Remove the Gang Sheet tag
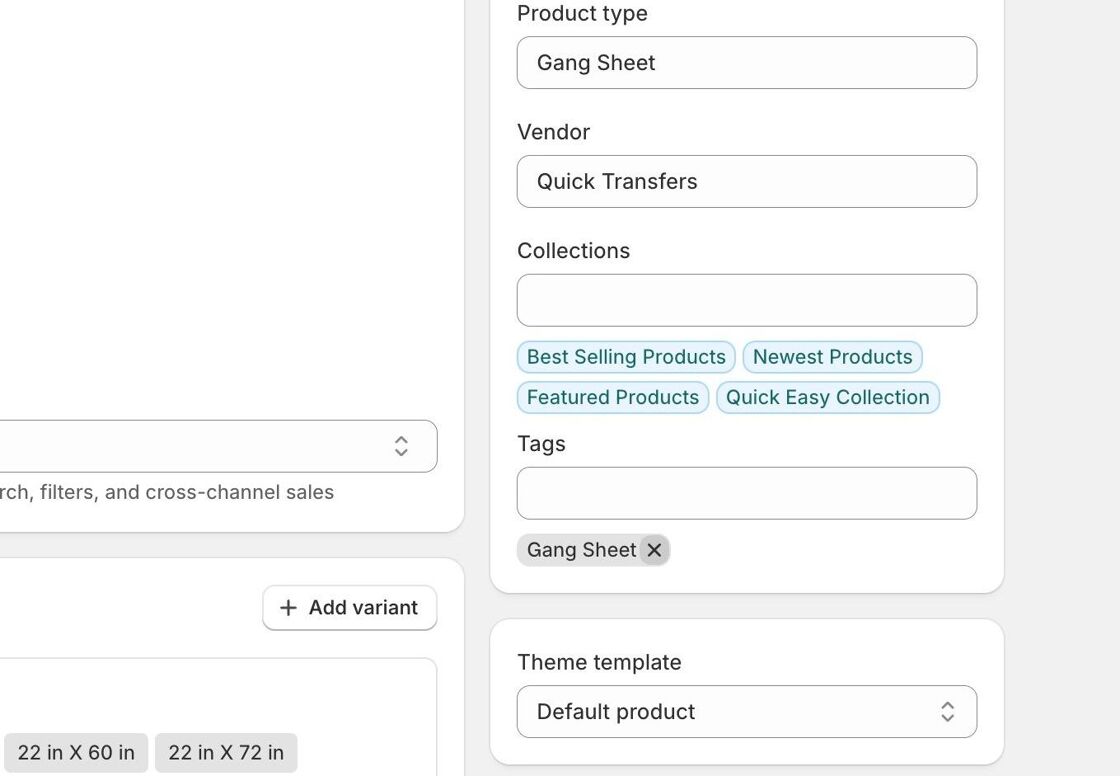The height and width of the screenshot is (776, 1120). click(654, 550)
